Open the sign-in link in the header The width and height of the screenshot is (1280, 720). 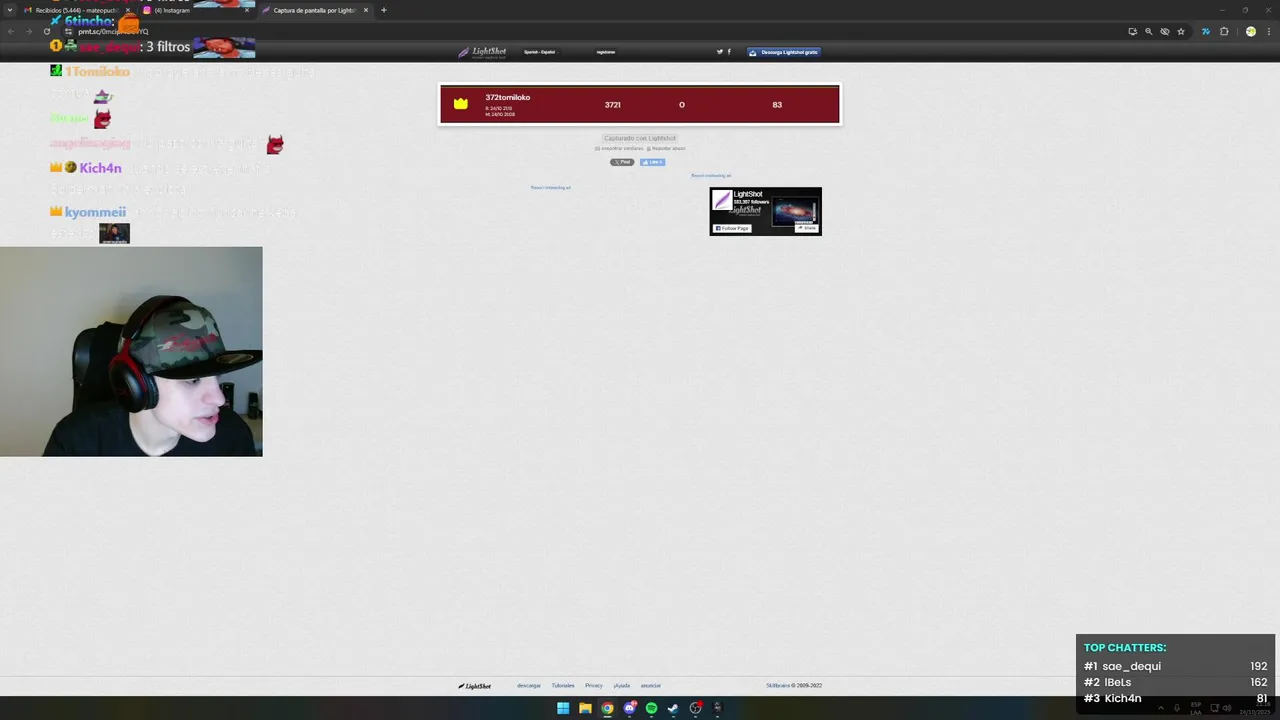point(605,52)
